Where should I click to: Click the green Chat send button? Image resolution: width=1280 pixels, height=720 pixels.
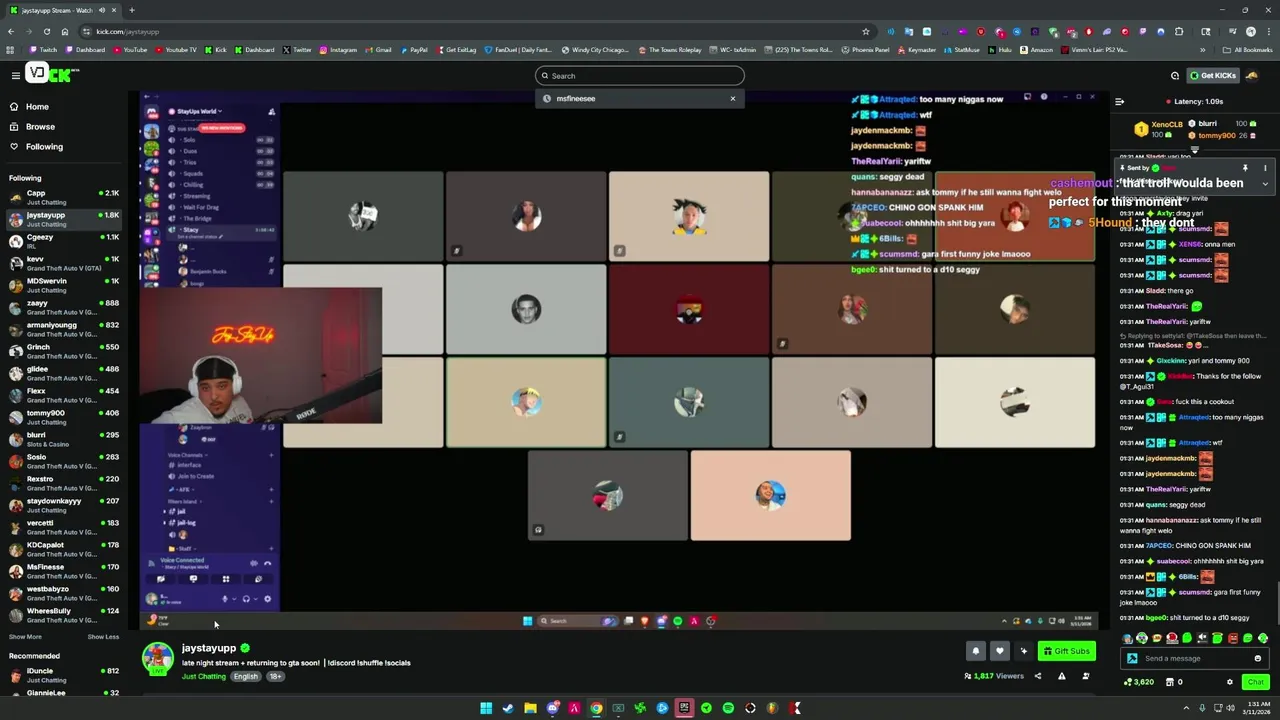(1255, 682)
